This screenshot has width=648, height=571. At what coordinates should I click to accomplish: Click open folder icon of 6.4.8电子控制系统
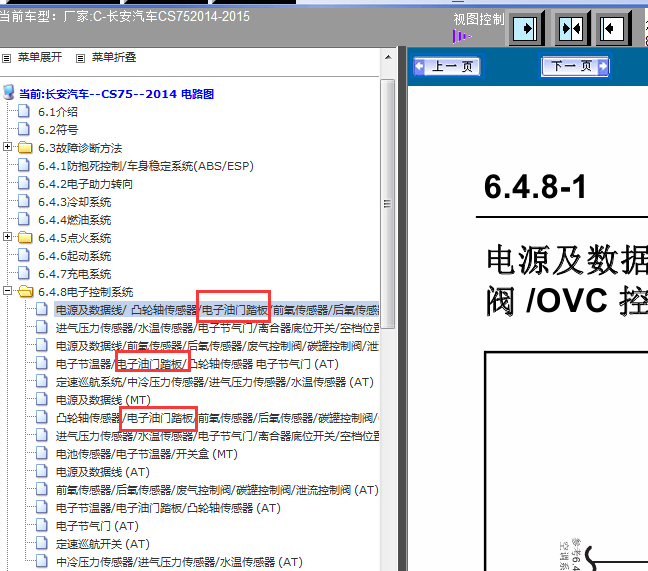pos(26,291)
